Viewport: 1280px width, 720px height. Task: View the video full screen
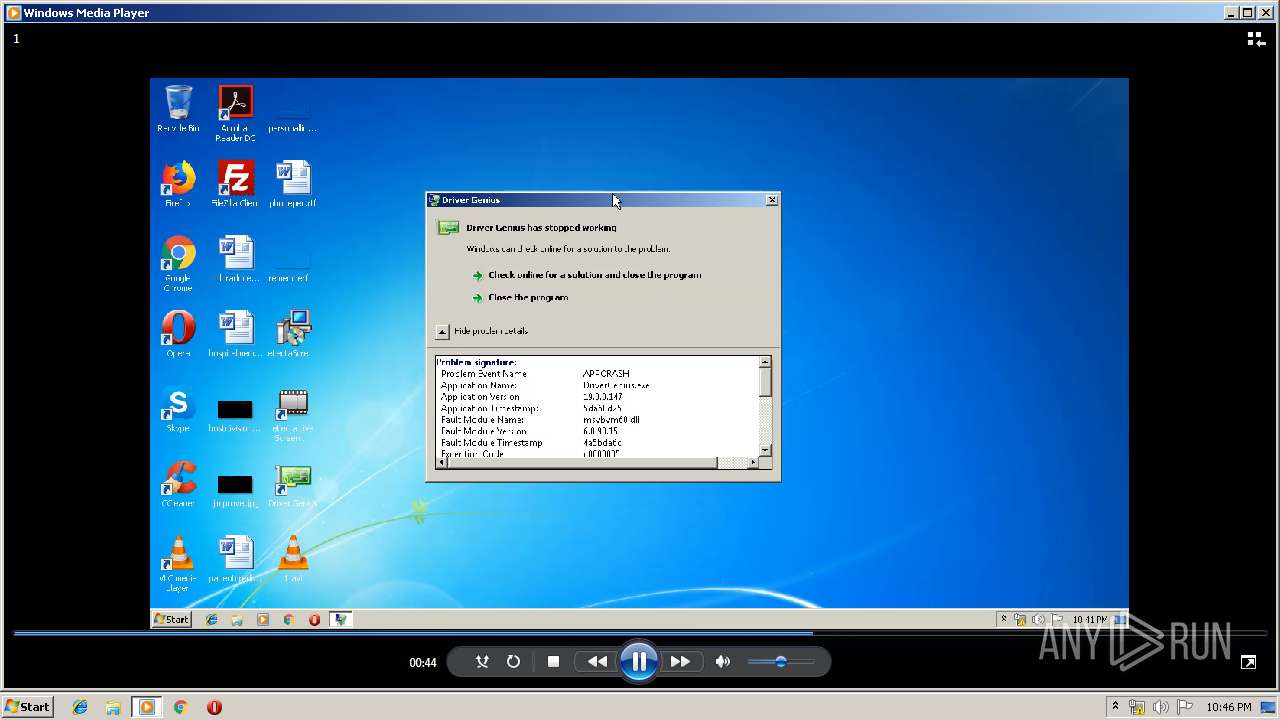coord(1248,662)
